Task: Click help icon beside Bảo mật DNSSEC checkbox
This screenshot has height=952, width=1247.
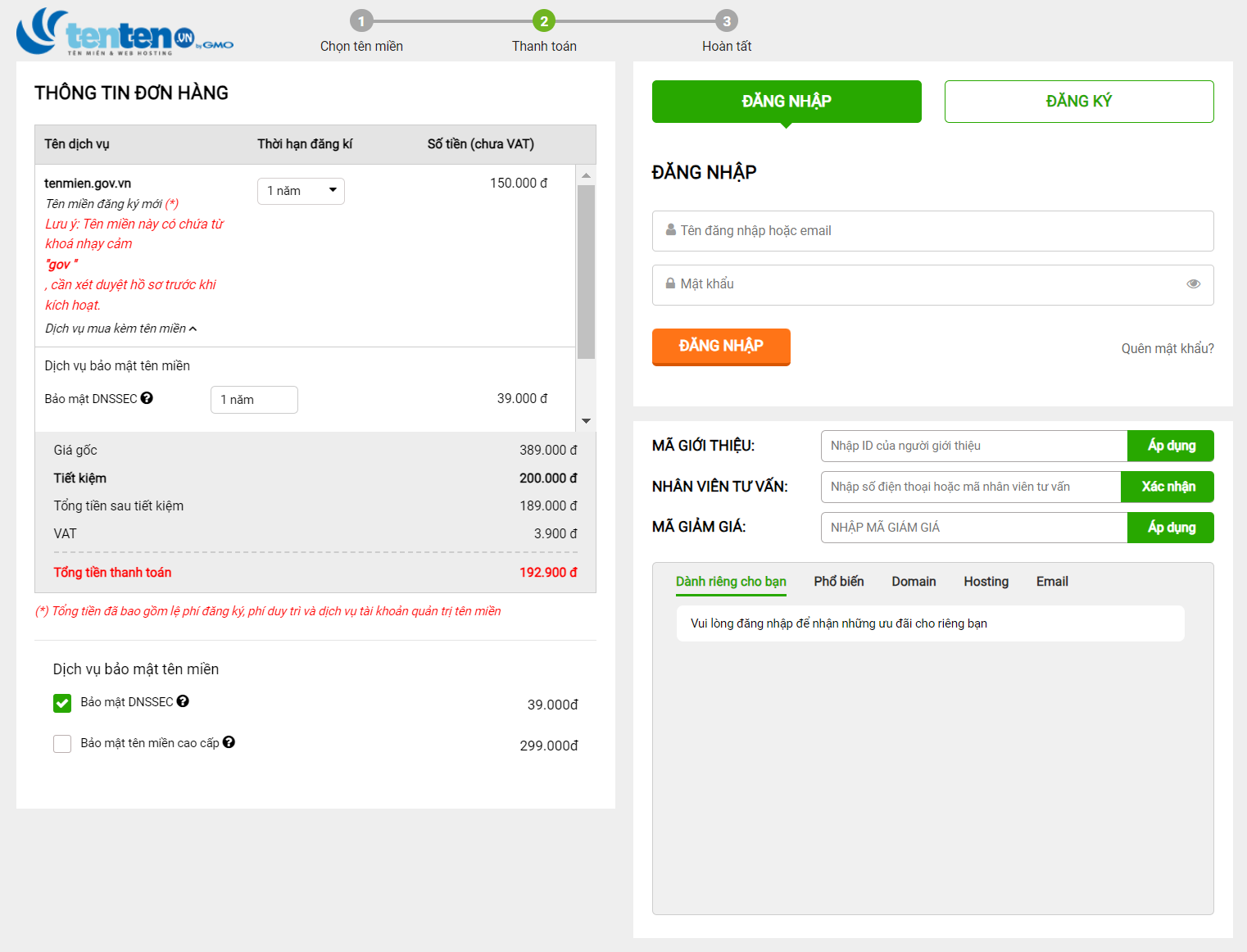Action: [183, 701]
